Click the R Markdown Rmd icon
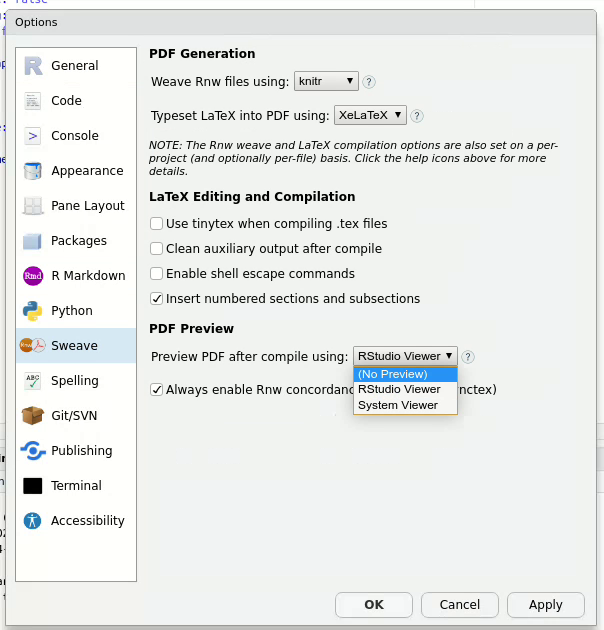Image resolution: width=604 pixels, height=630 pixels. (33, 276)
